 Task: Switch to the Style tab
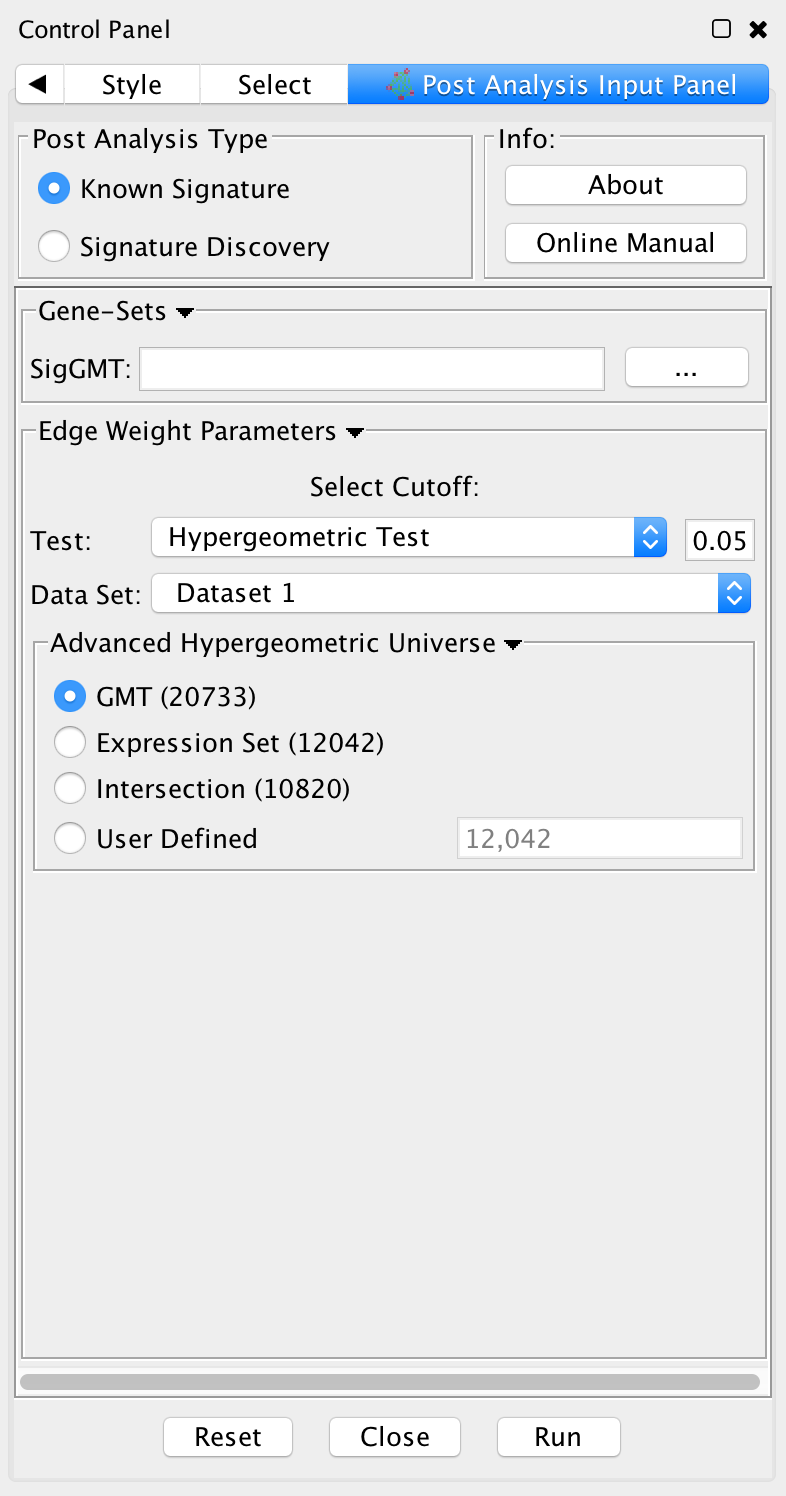(131, 85)
